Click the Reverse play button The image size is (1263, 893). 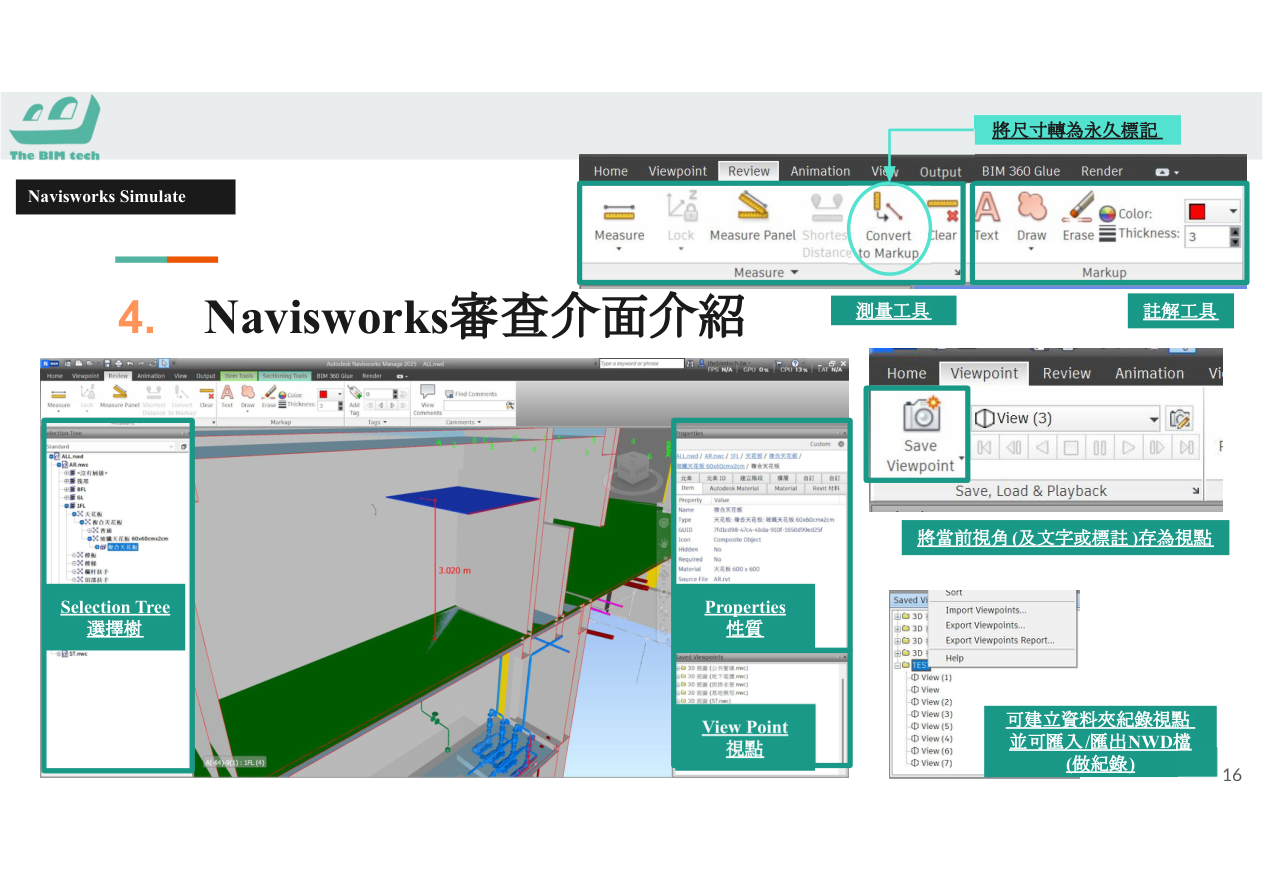(1042, 447)
